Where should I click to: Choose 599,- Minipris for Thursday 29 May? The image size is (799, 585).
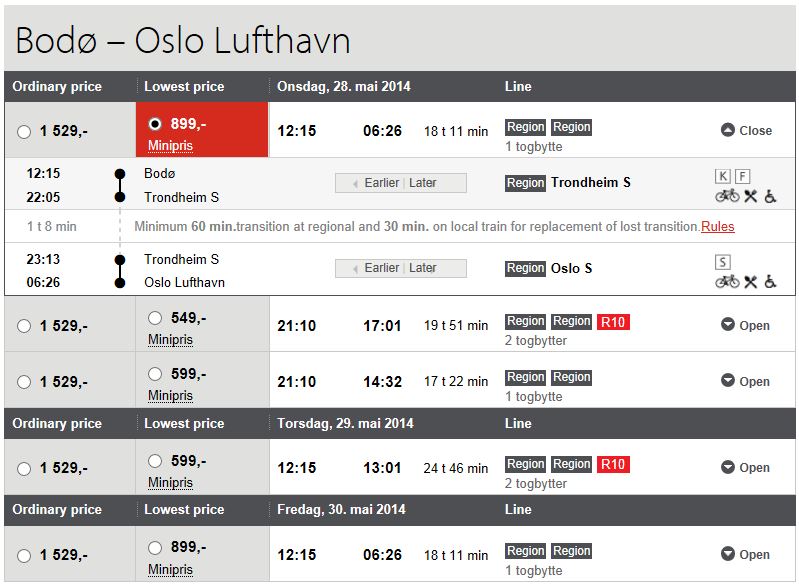tap(155, 461)
